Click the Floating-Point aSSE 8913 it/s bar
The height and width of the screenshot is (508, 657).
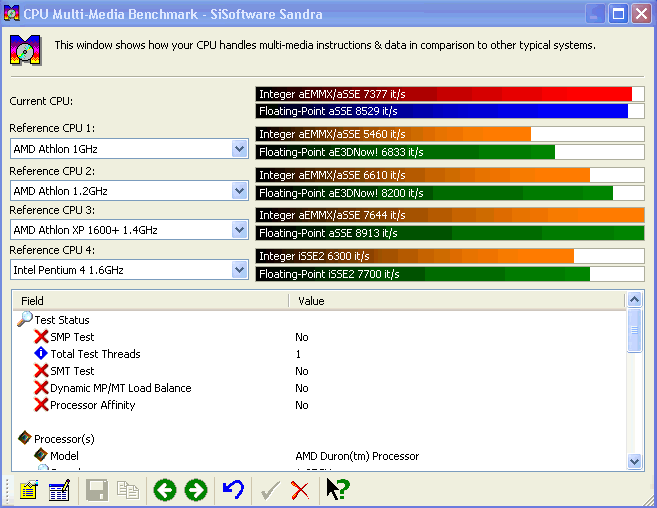tap(450, 233)
